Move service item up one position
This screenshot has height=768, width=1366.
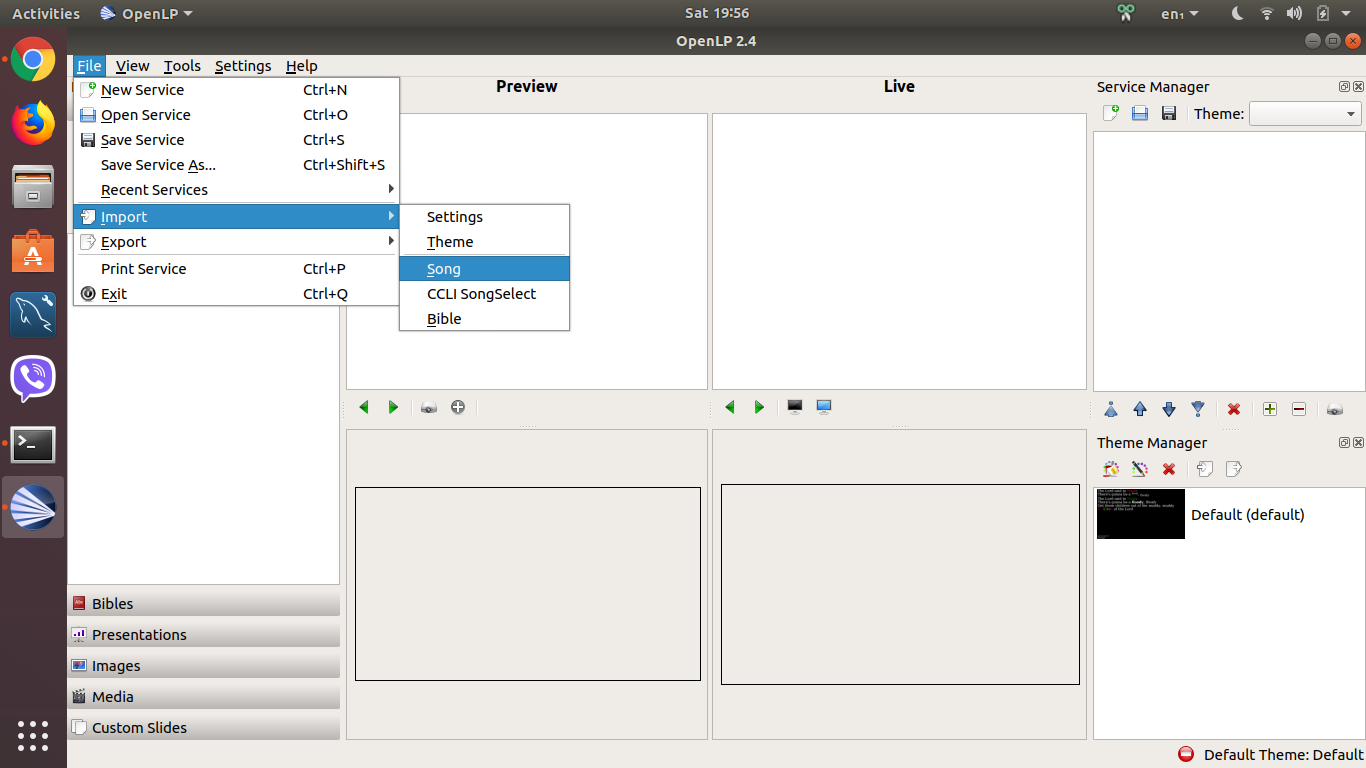(1140, 409)
